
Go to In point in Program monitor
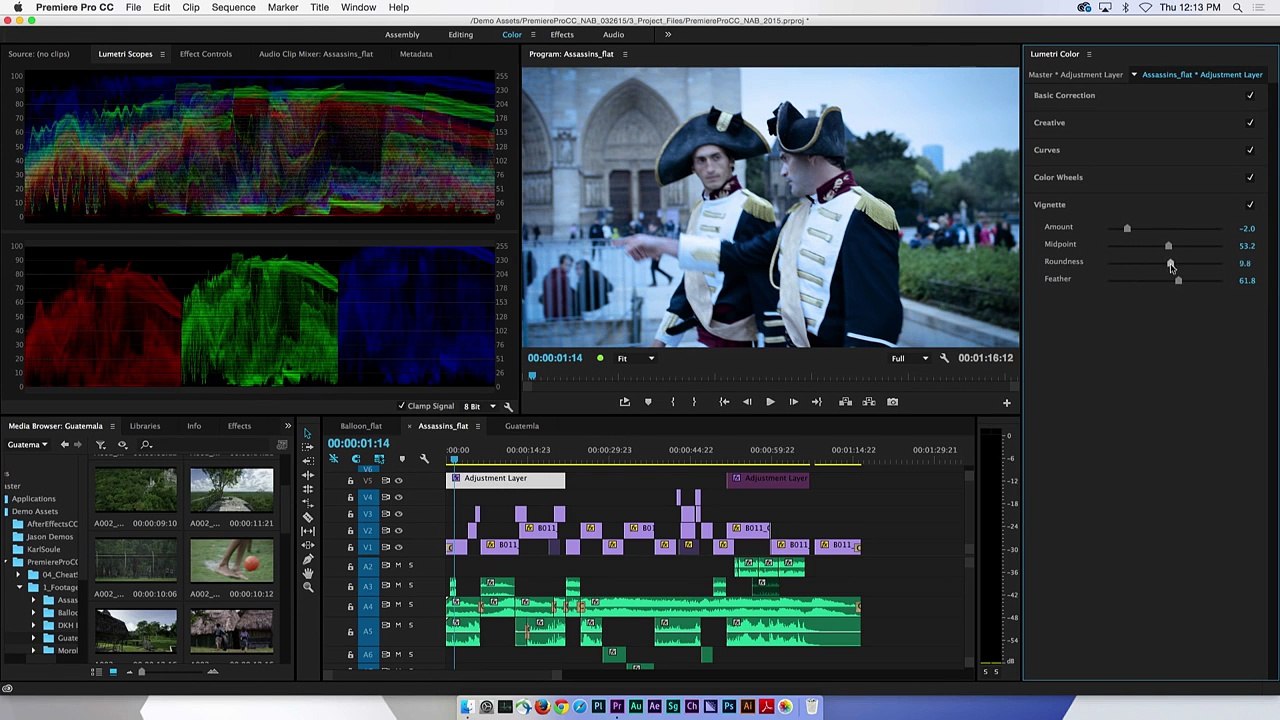click(x=724, y=402)
